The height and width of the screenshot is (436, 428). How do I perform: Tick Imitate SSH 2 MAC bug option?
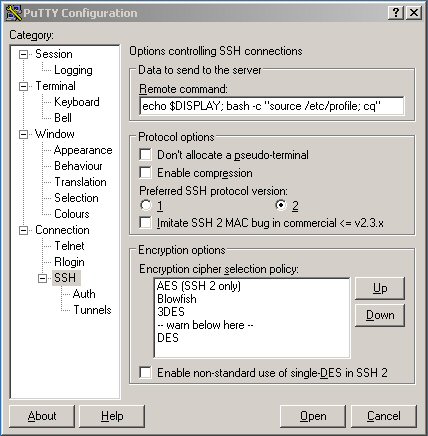pyautogui.click(x=145, y=223)
